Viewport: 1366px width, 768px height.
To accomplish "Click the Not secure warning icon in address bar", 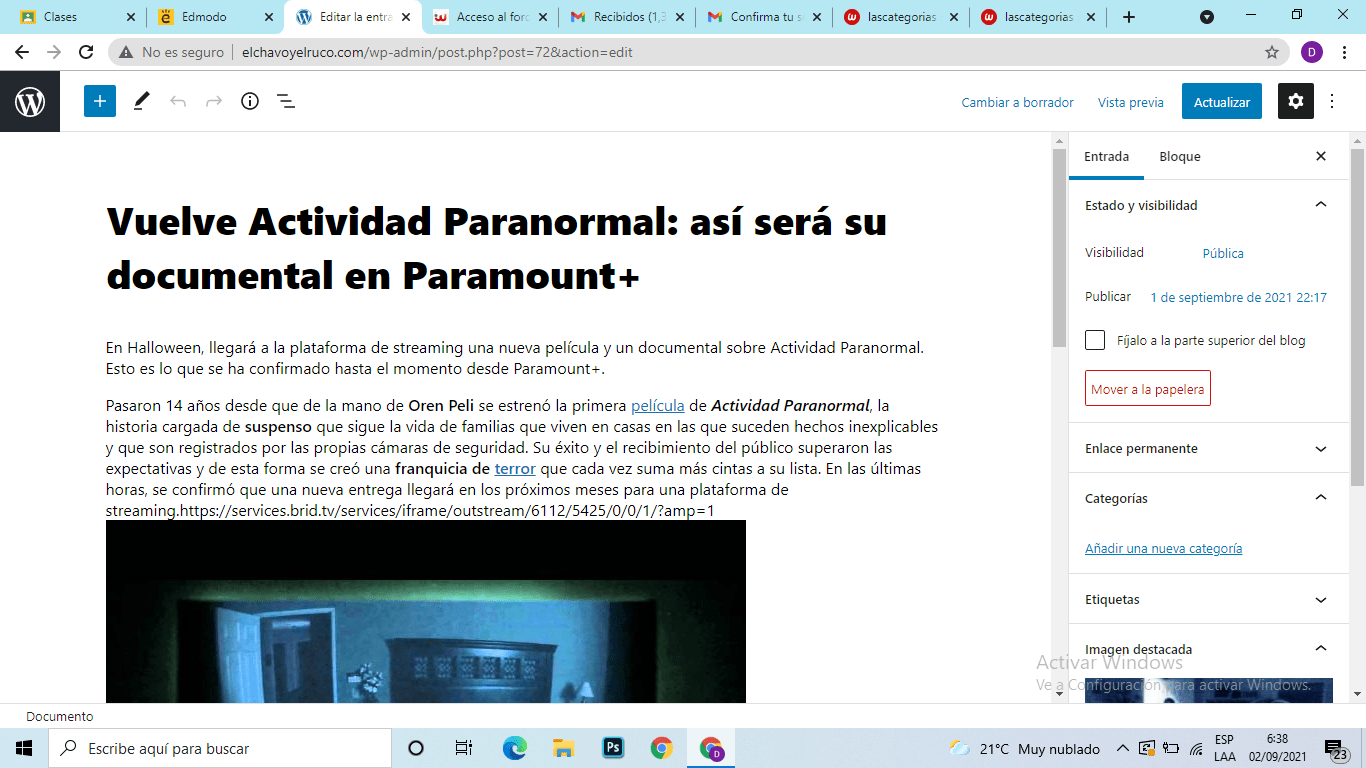I will pyautogui.click(x=127, y=52).
